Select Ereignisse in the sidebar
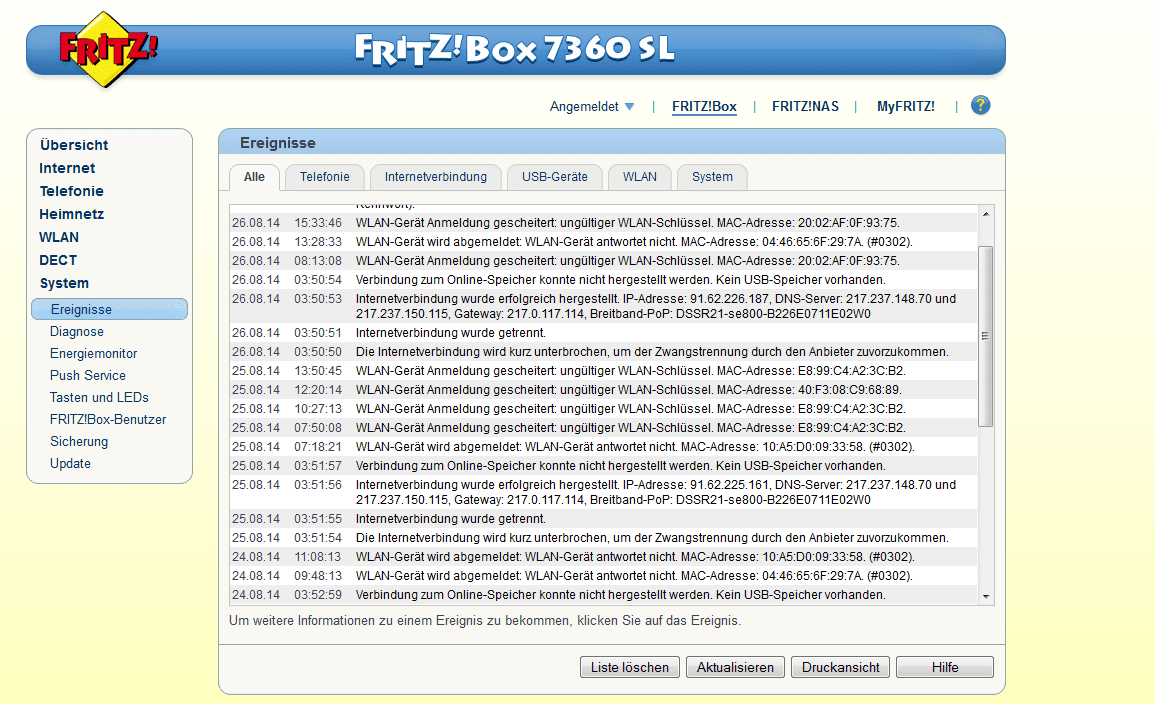 [110, 309]
